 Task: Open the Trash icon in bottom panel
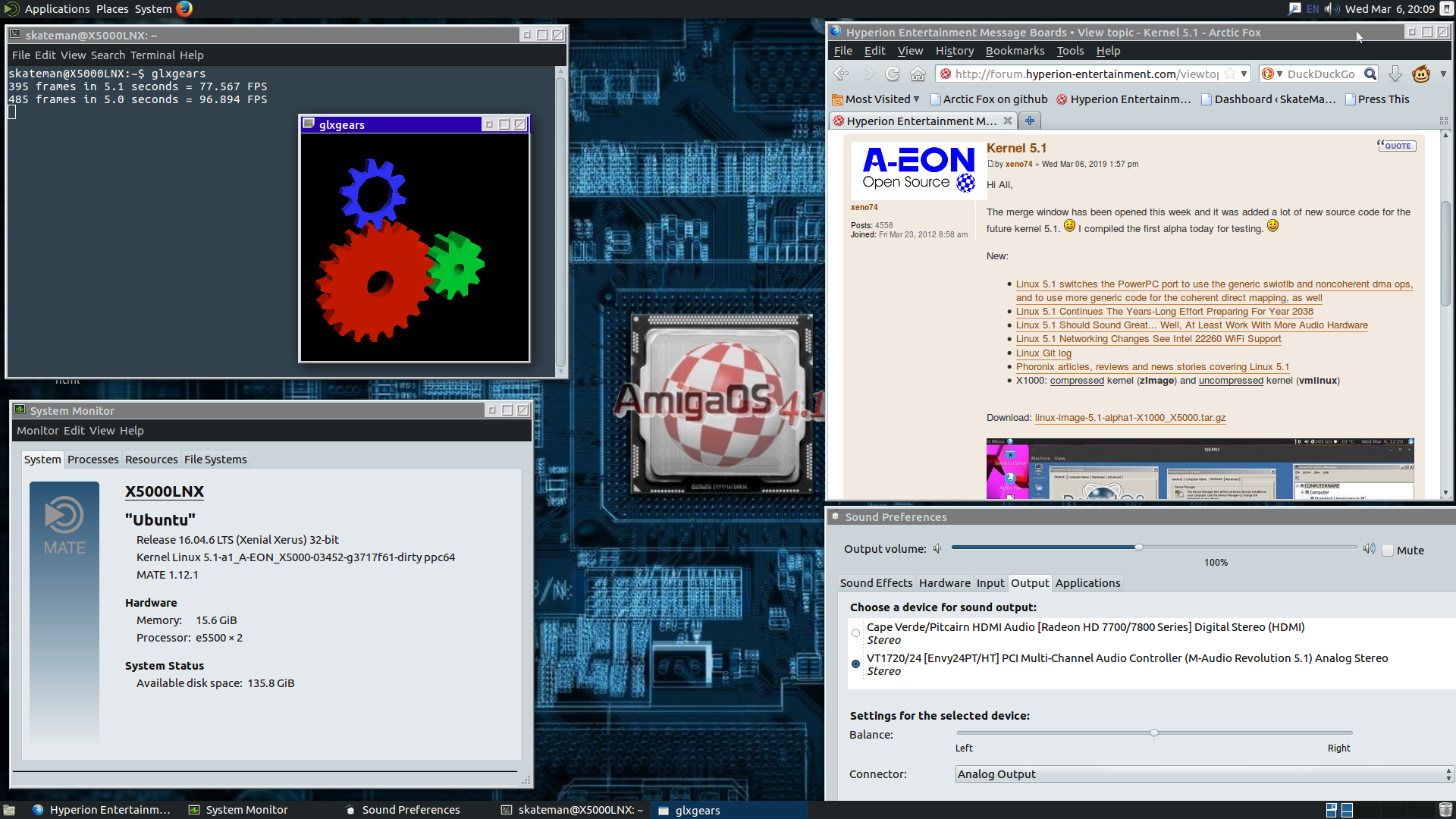pos(1445,810)
